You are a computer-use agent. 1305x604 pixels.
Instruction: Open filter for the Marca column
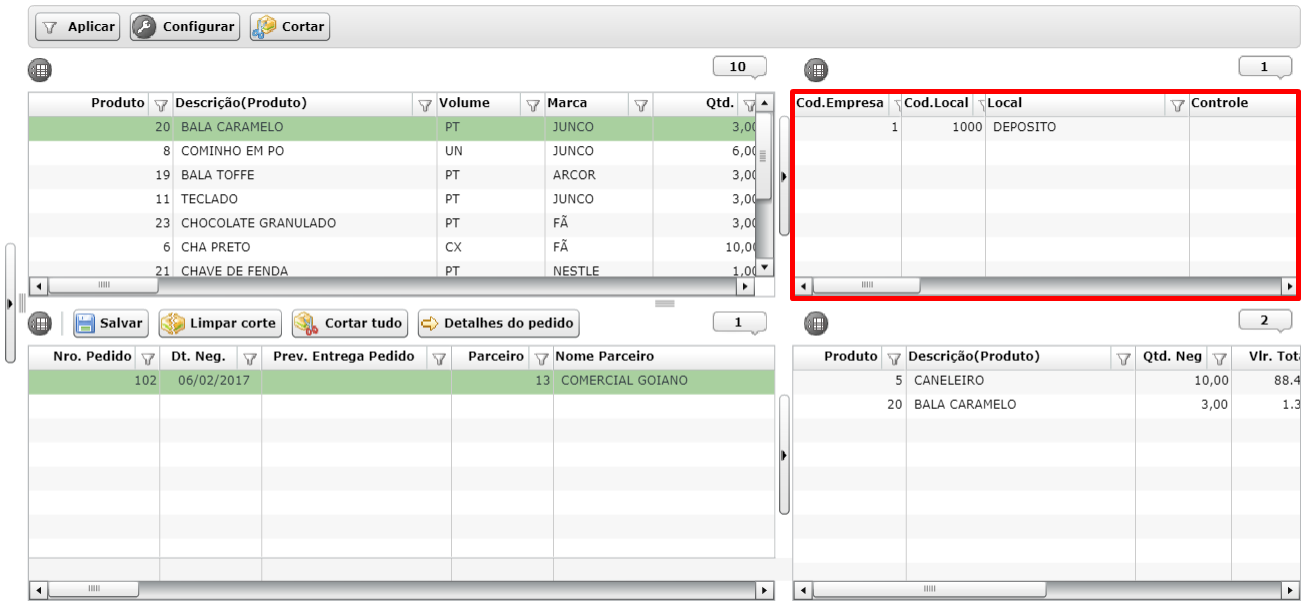coord(641,104)
